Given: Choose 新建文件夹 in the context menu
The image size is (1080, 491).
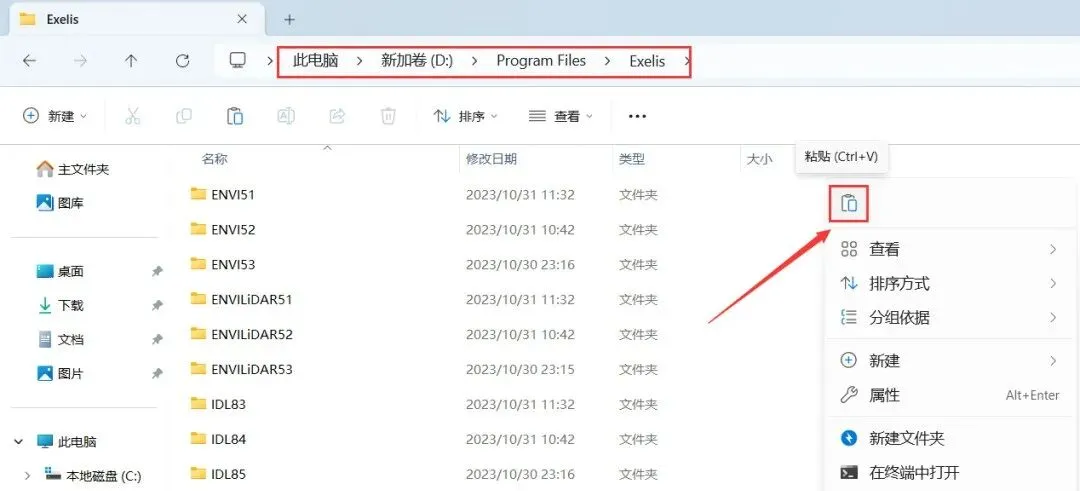Looking at the screenshot, I should pyautogui.click(x=950, y=438).
